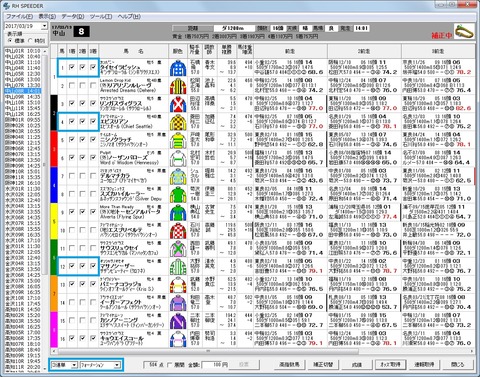Click the horseshoe logo icon at top right
This screenshot has width=480, height=377.
[464, 32]
